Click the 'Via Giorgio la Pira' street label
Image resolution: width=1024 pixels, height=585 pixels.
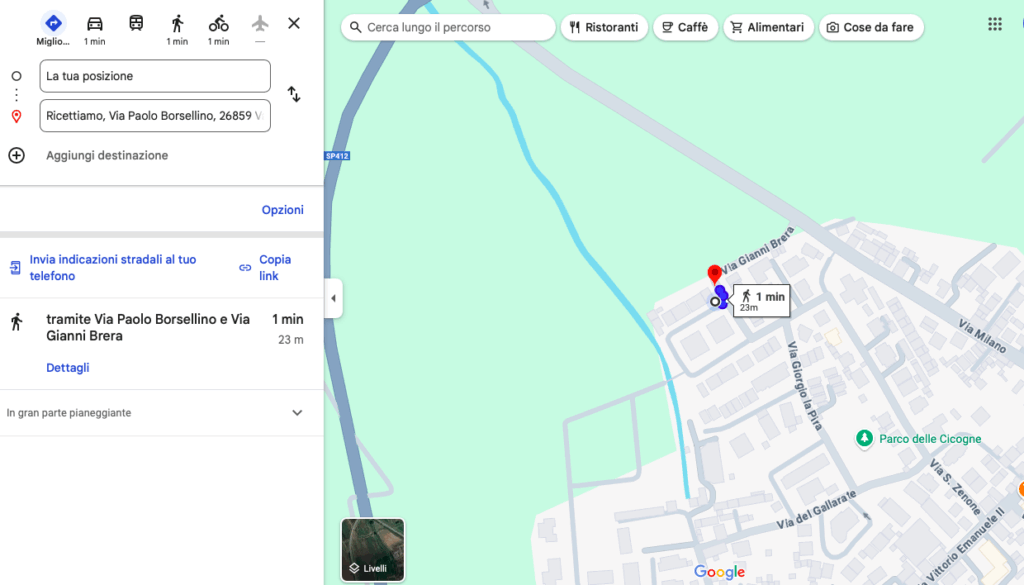click(x=804, y=385)
